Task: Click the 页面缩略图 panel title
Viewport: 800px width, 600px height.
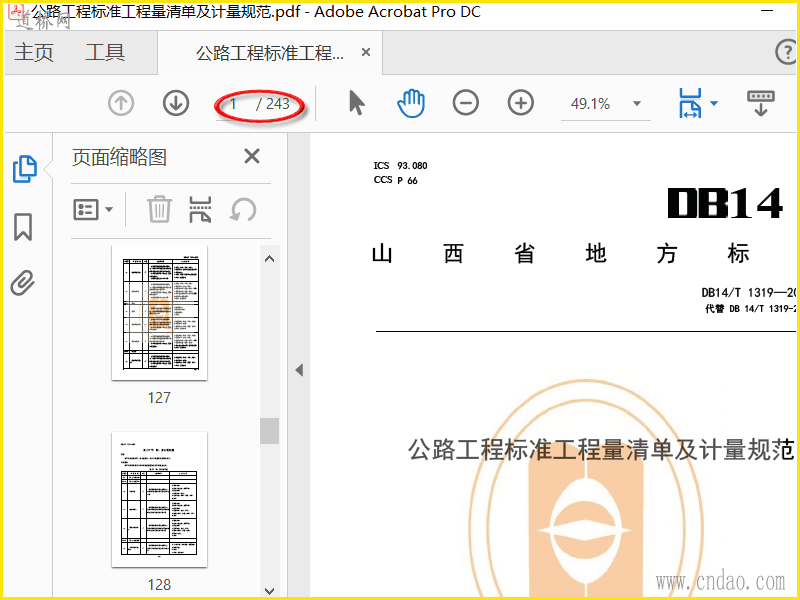Action: (x=119, y=157)
